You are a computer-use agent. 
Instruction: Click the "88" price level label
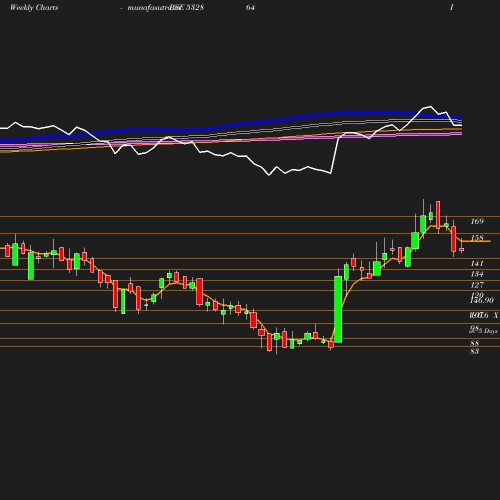pos(475,343)
